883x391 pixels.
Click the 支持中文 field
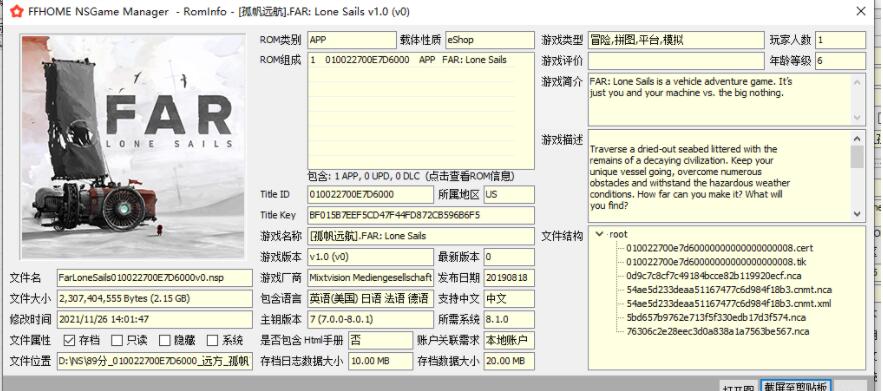pos(509,299)
